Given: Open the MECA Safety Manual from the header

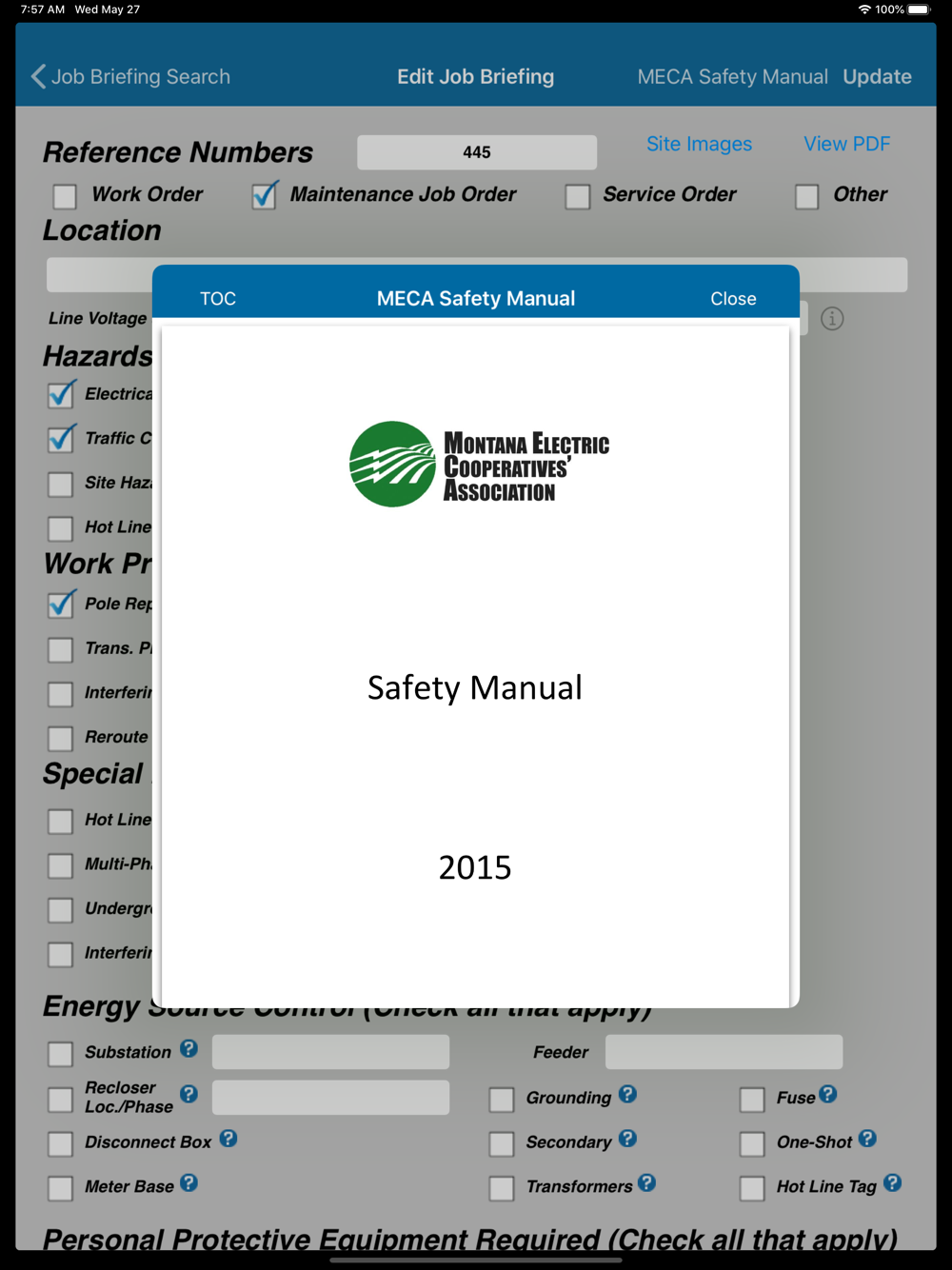Looking at the screenshot, I should (x=732, y=76).
